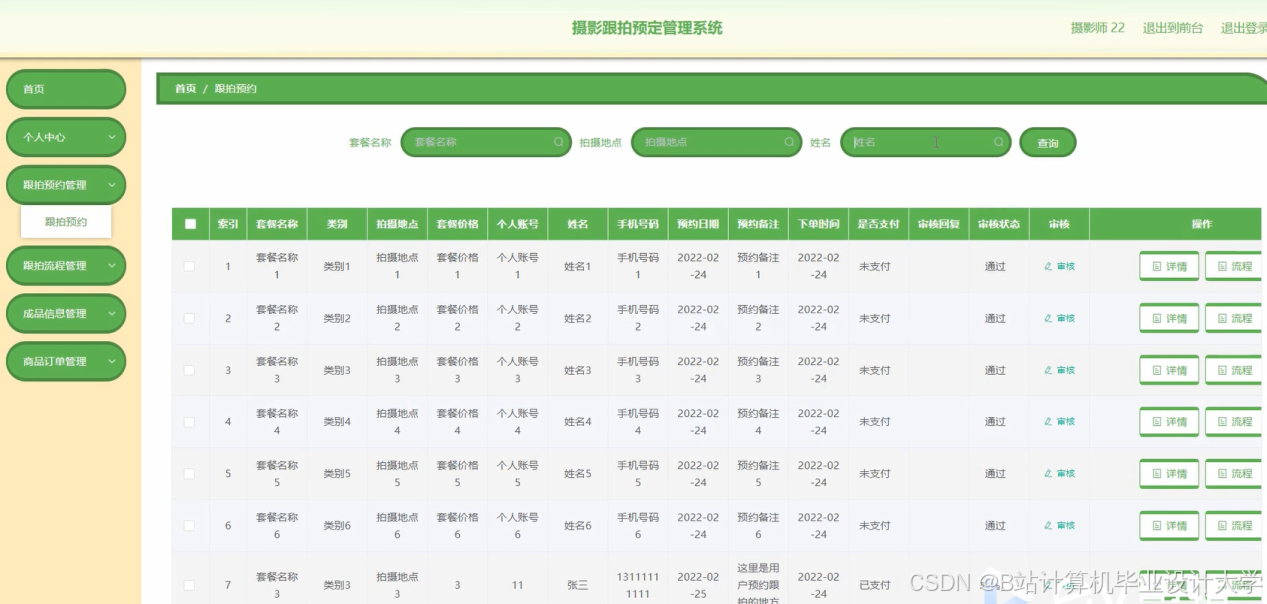Focus the 套餐名称 search input
Image resolution: width=1267 pixels, height=604 pixels.
[x=485, y=143]
